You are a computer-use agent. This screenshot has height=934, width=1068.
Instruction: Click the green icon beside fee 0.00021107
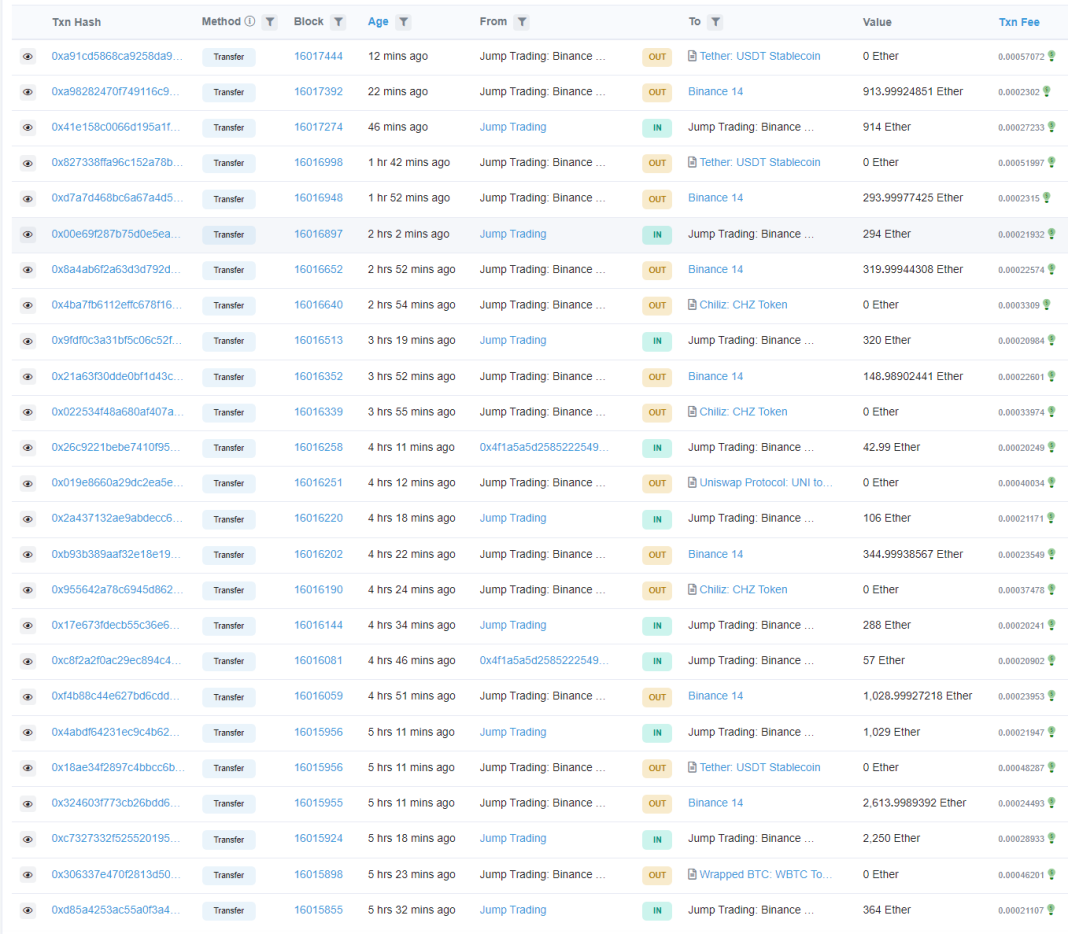pyautogui.click(x=1051, y=910)
